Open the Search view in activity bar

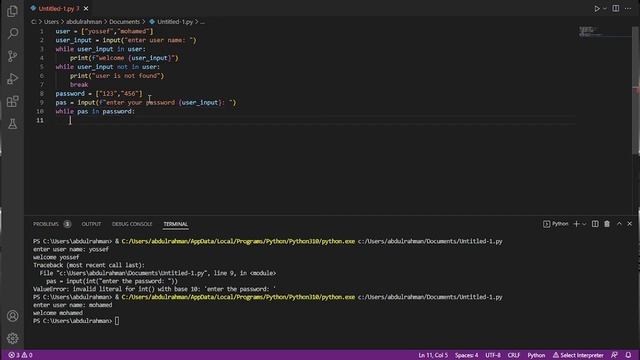(12, 33)
